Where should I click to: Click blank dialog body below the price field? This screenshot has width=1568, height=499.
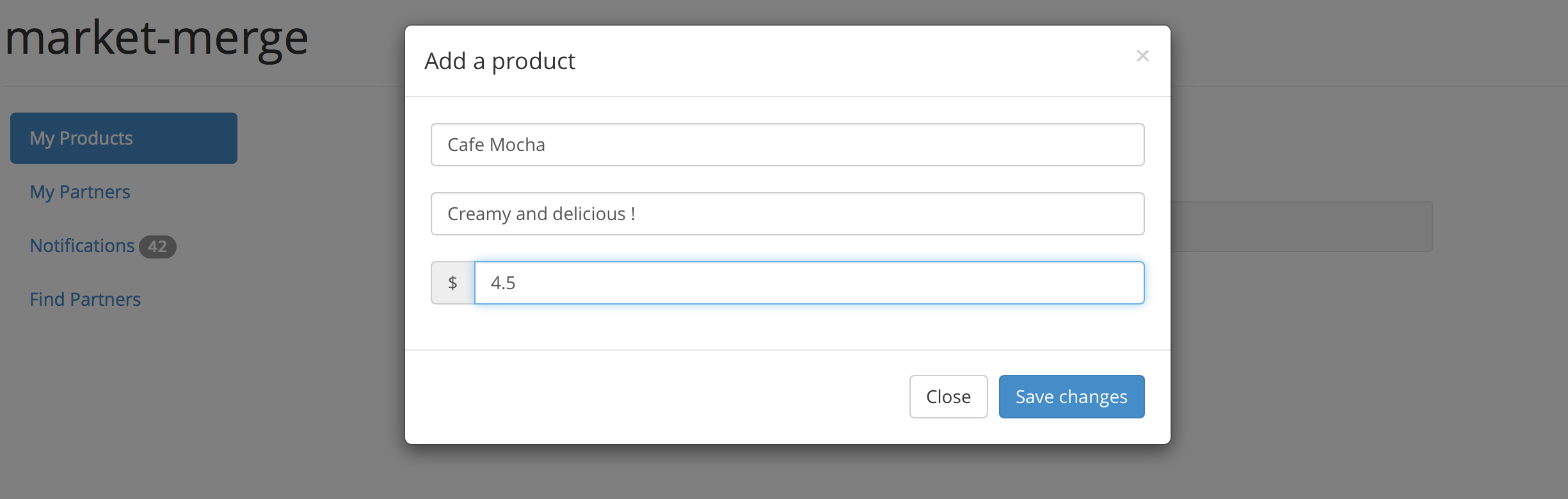pos(787,328)
